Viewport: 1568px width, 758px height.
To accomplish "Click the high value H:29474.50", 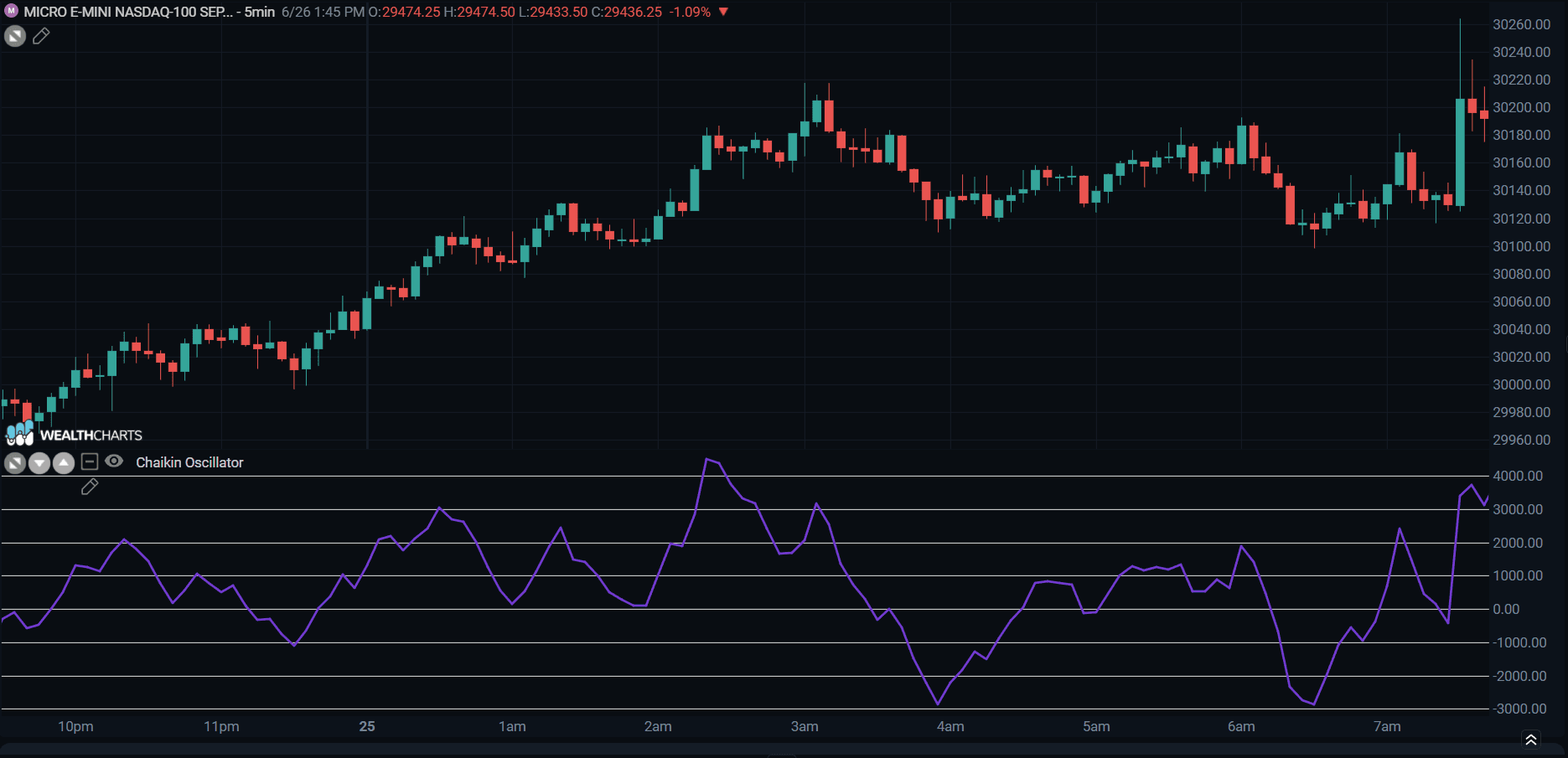I will click(479, 12).
